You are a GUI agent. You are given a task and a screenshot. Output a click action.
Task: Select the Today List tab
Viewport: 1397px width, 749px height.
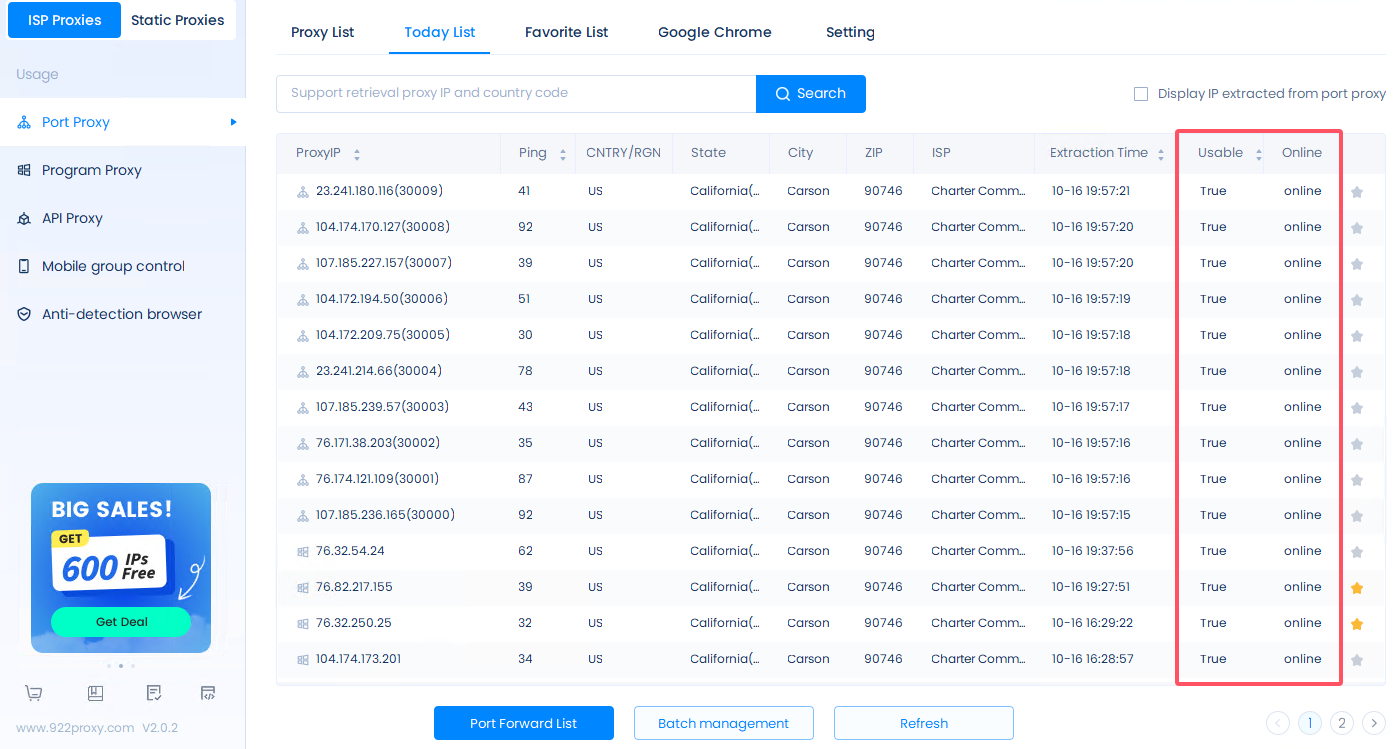pyautogui.click(x=440, y=32)
